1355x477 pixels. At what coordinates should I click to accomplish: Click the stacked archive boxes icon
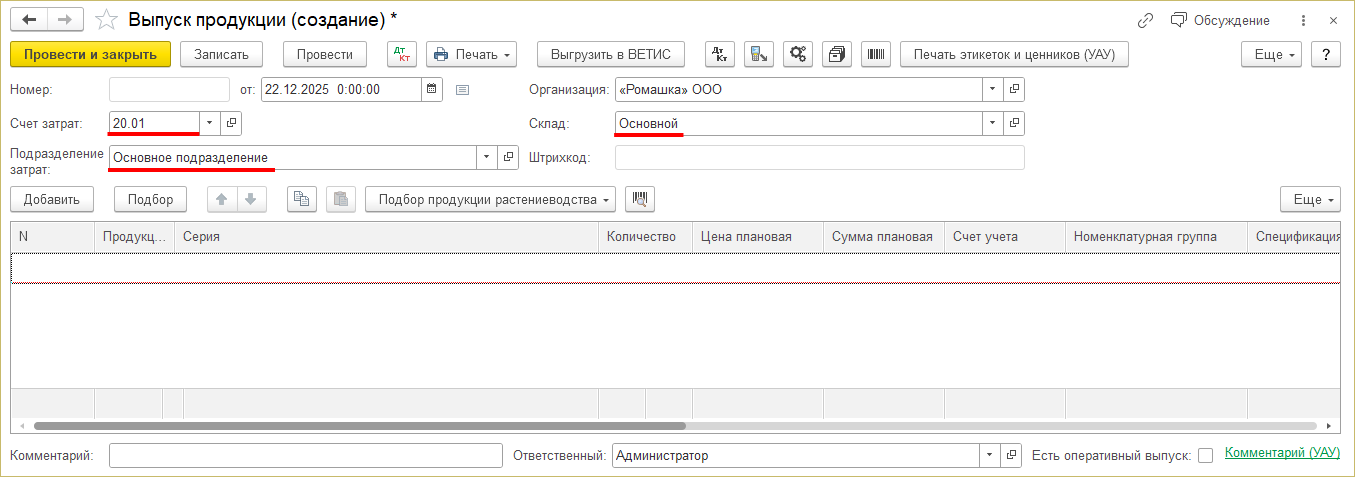click(837, 54)
